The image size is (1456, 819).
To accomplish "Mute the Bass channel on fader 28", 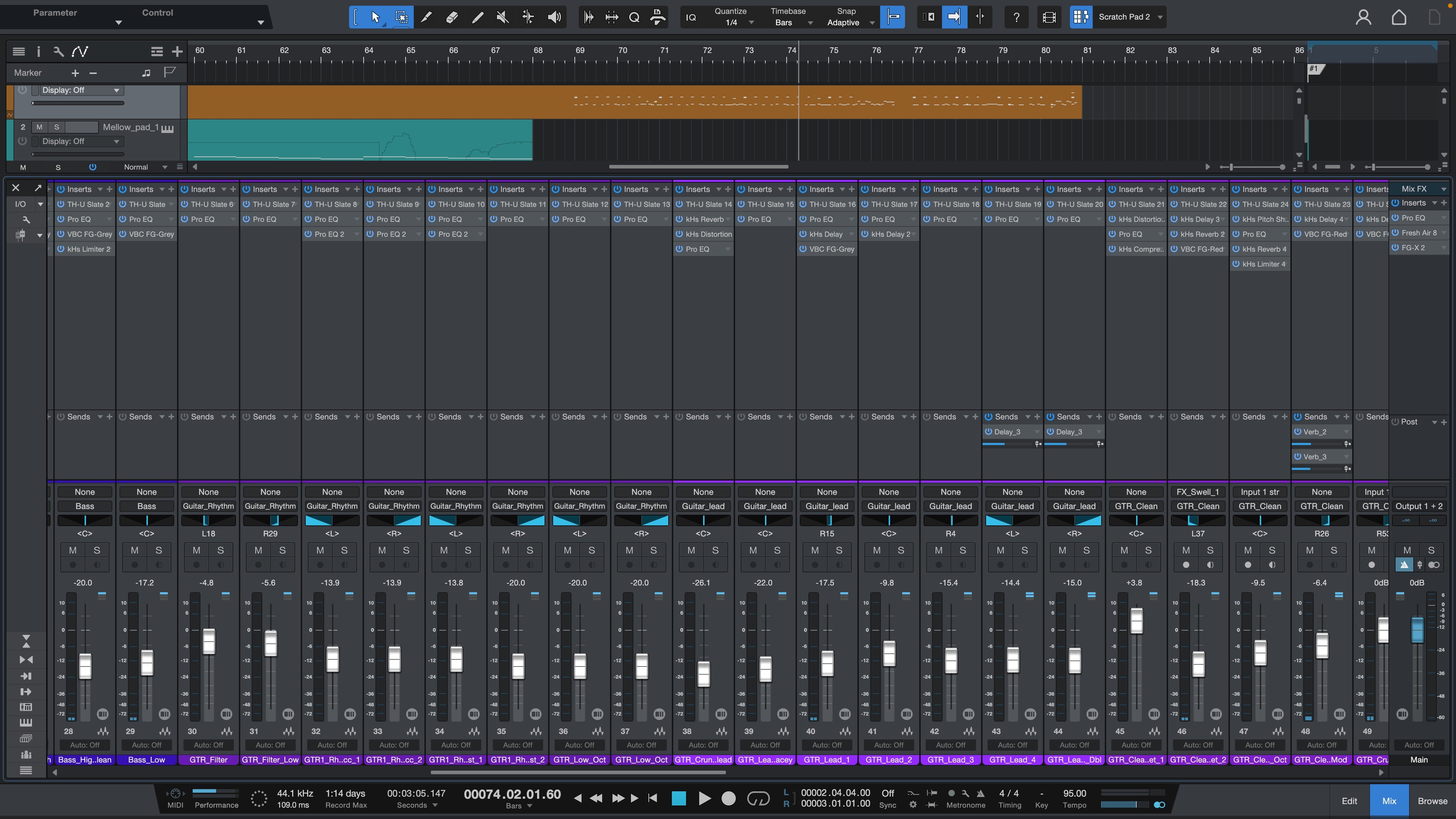I will click(x=72, y=550).
